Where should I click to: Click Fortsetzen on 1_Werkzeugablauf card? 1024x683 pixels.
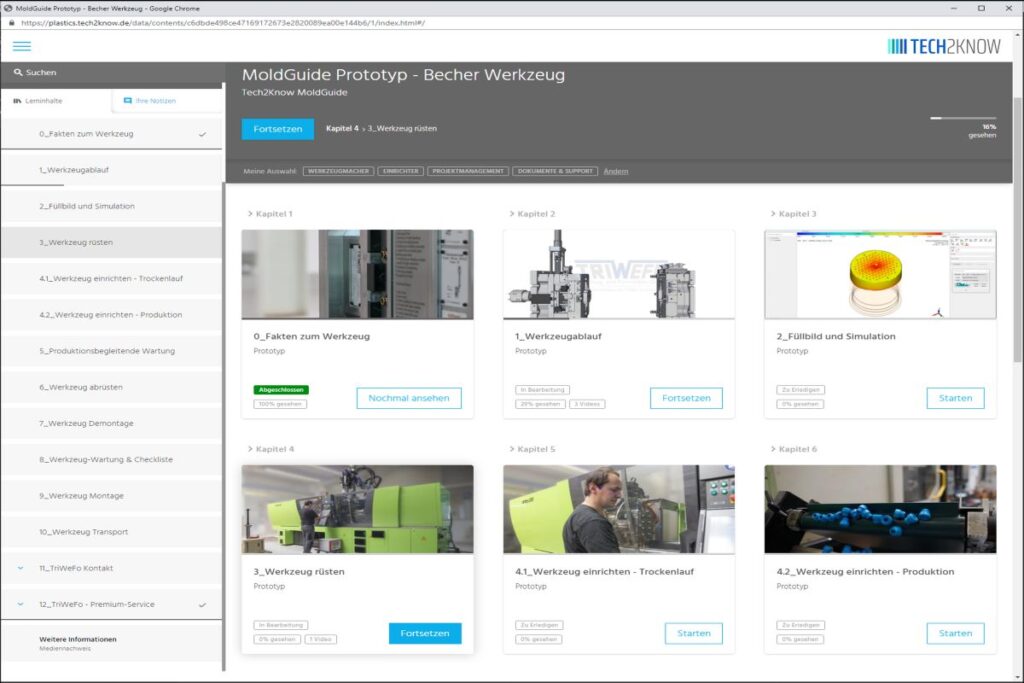686,398
